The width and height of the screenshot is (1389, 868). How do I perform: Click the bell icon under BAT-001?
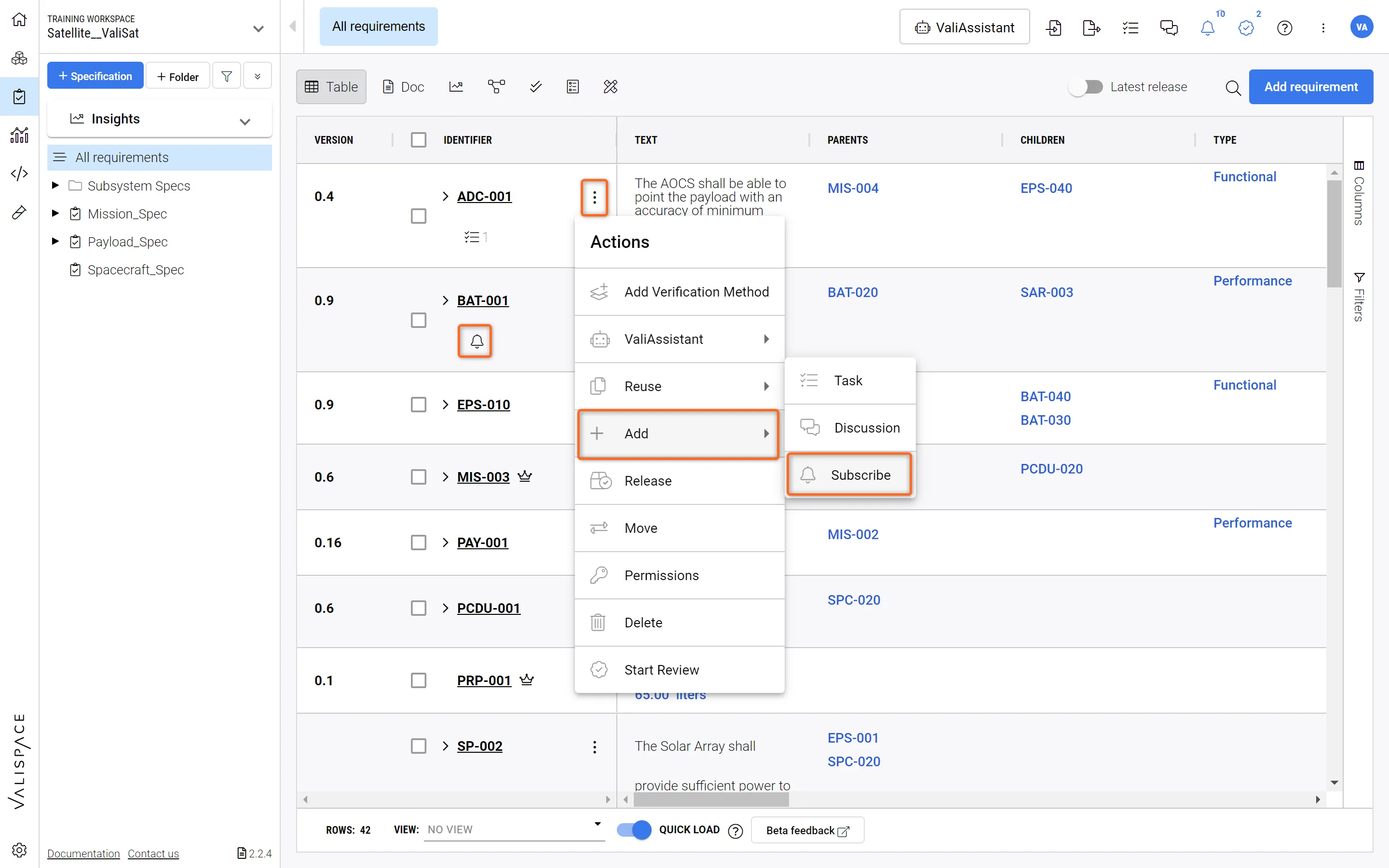point(477,341)
